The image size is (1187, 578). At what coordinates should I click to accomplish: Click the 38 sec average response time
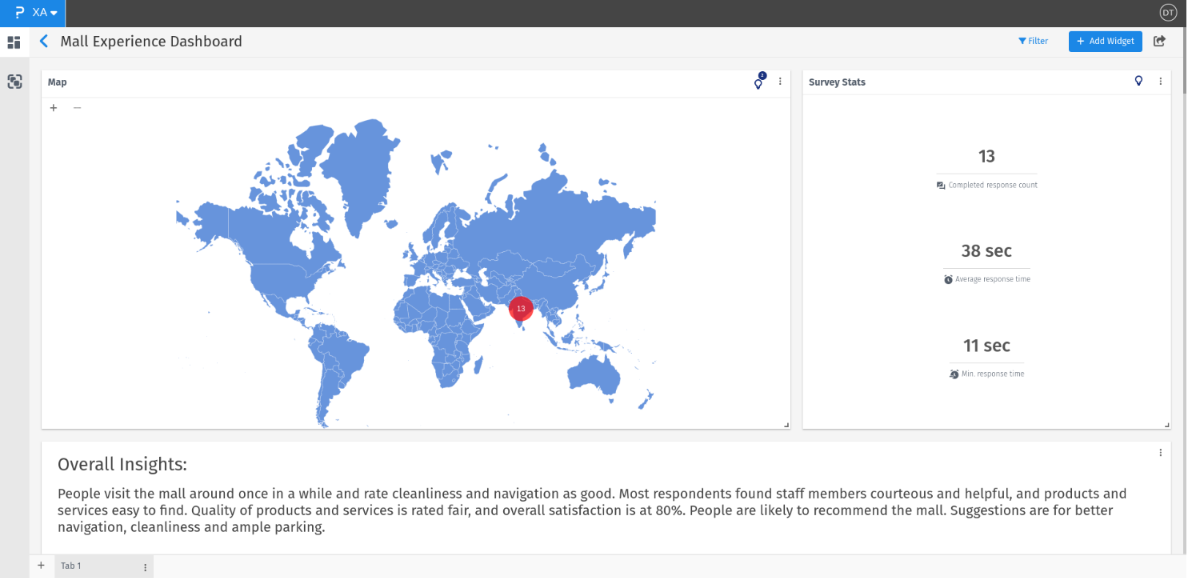point(986,251)
